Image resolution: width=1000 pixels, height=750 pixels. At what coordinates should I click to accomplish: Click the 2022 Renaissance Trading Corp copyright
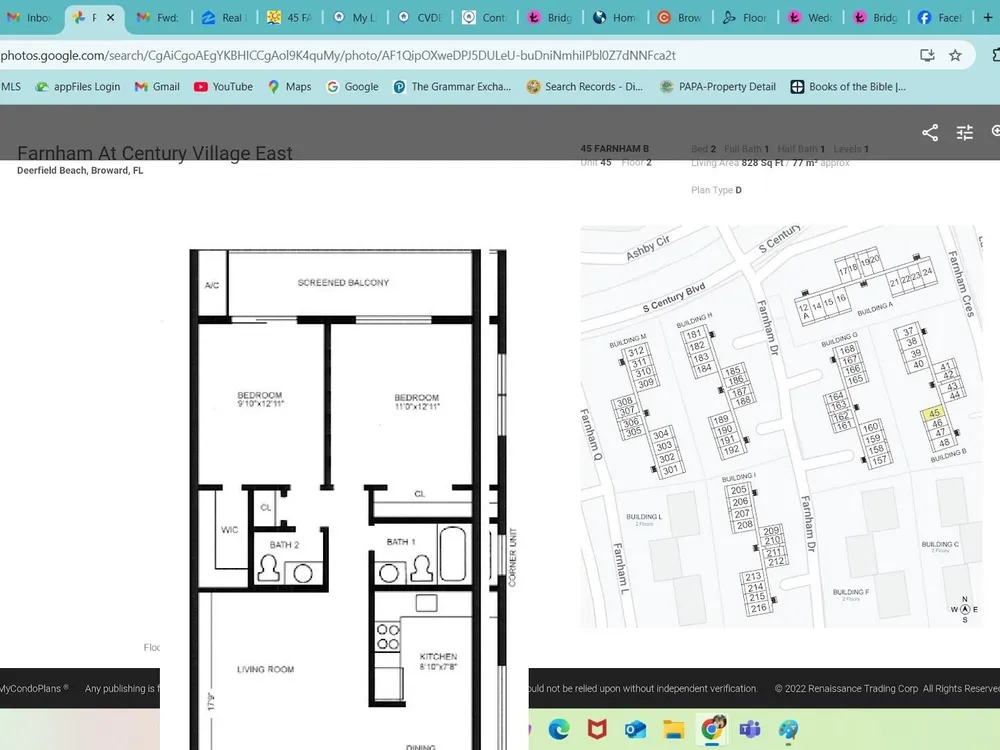click(886, 689)
